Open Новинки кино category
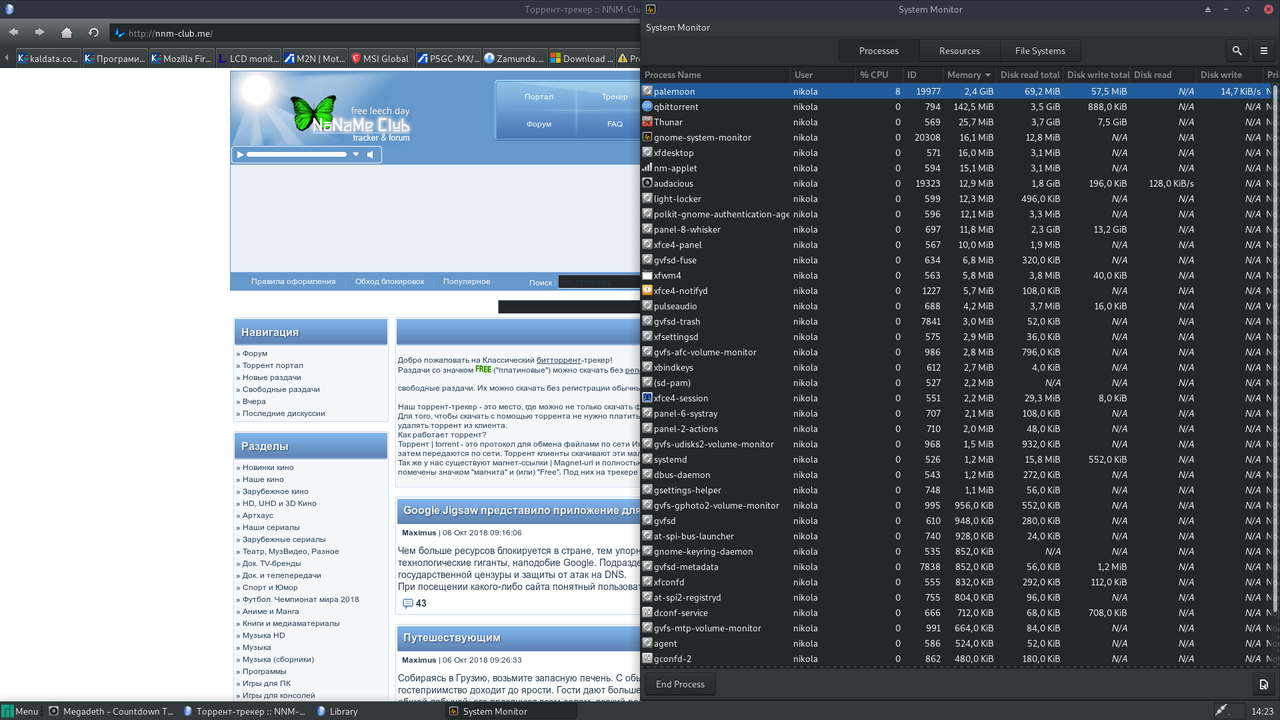Image resolution: width=1280 pixels, height=720 pixels. [x=268, y=468]
